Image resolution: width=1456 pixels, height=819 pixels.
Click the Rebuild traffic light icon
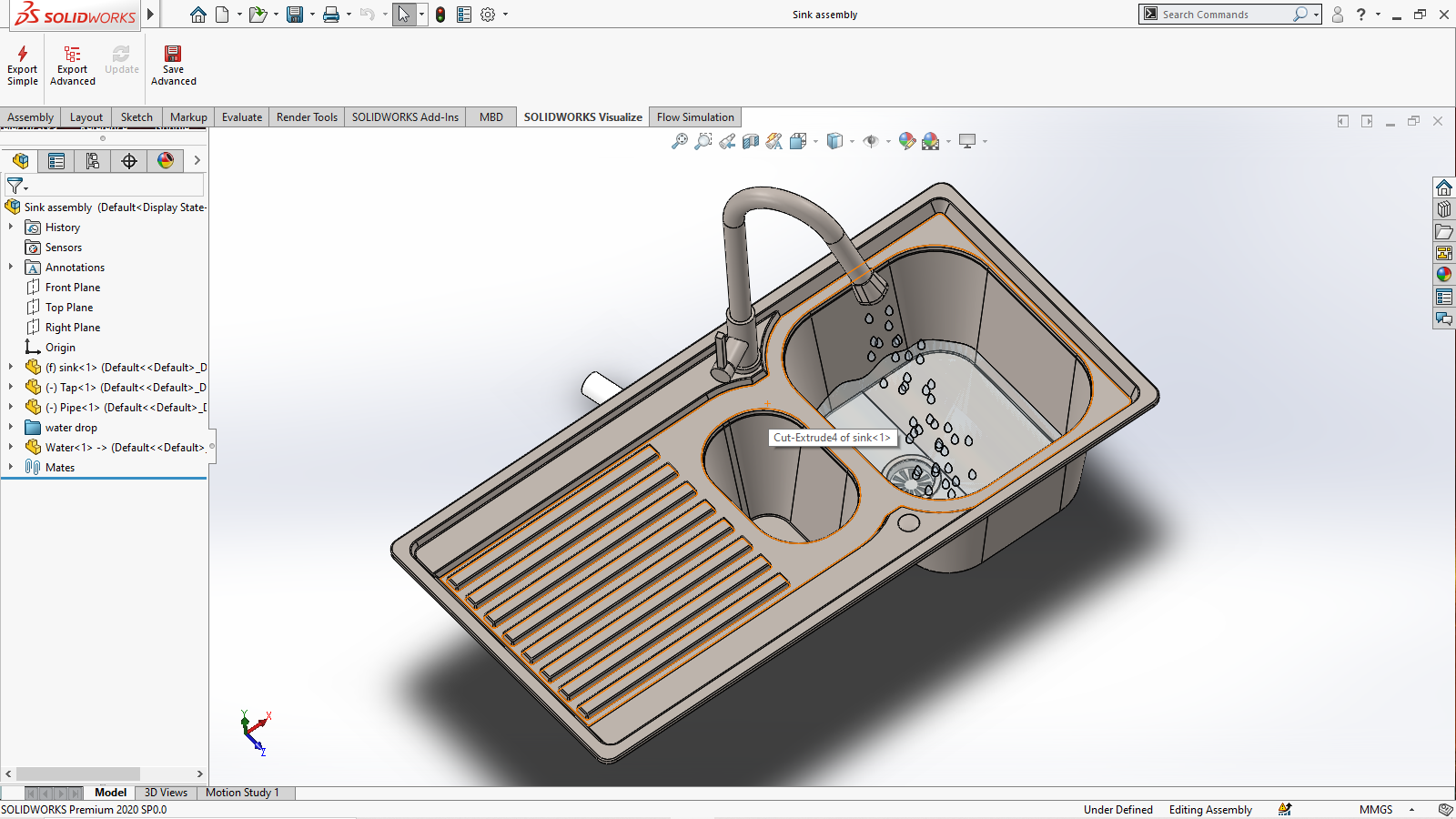(440, 15)
